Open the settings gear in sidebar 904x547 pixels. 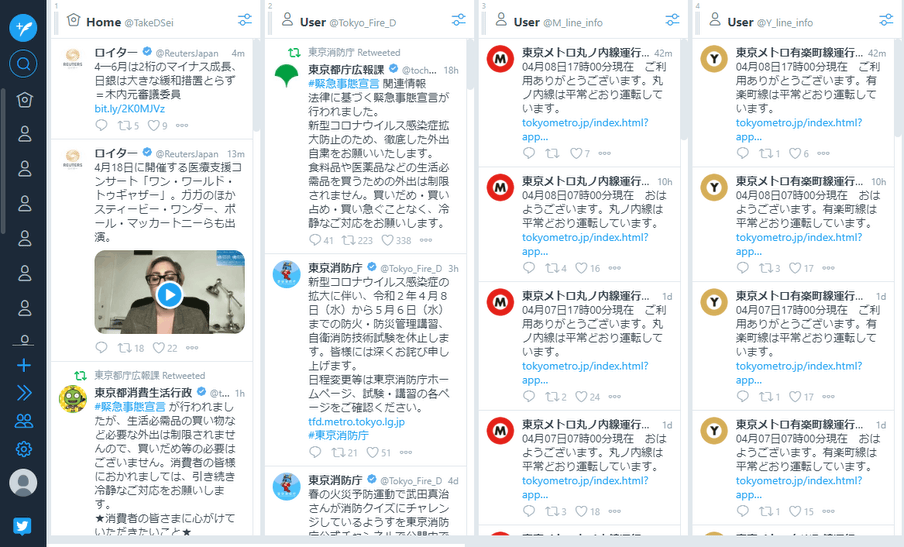[24, 448]
